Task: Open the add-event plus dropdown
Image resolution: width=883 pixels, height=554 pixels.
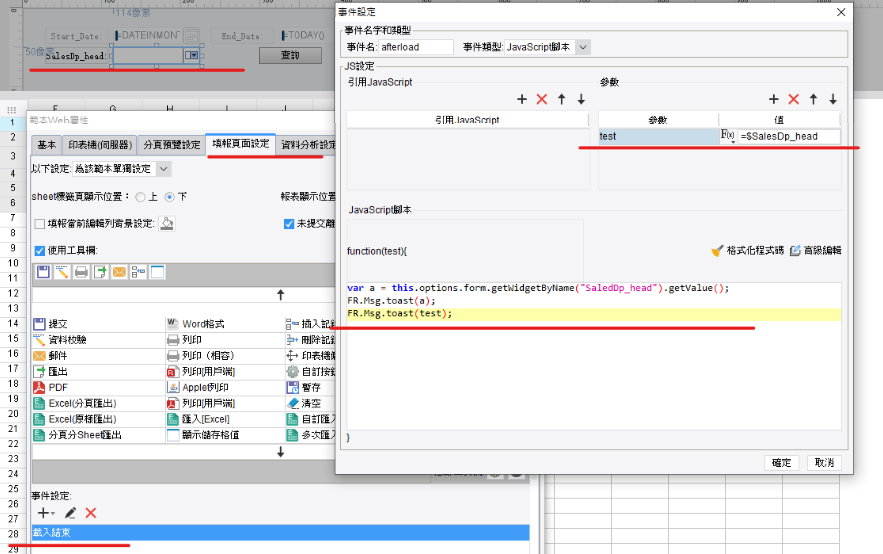Action: click(x=46, y=513)
